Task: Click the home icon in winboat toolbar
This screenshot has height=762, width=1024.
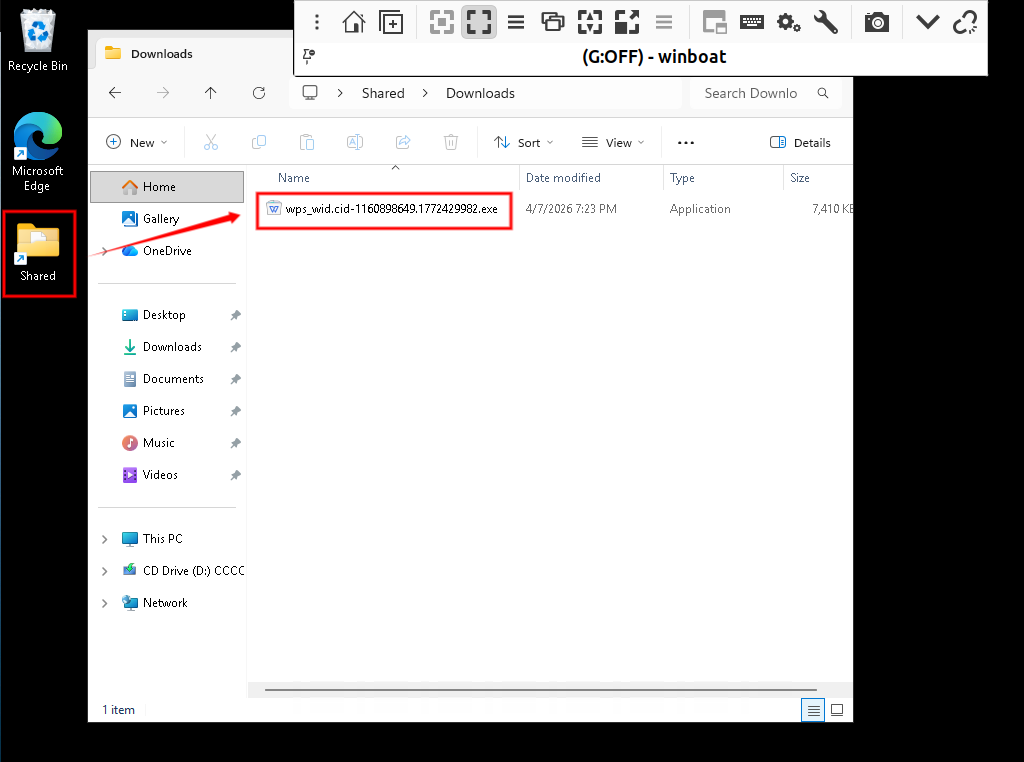Action: tap(353, 22)
